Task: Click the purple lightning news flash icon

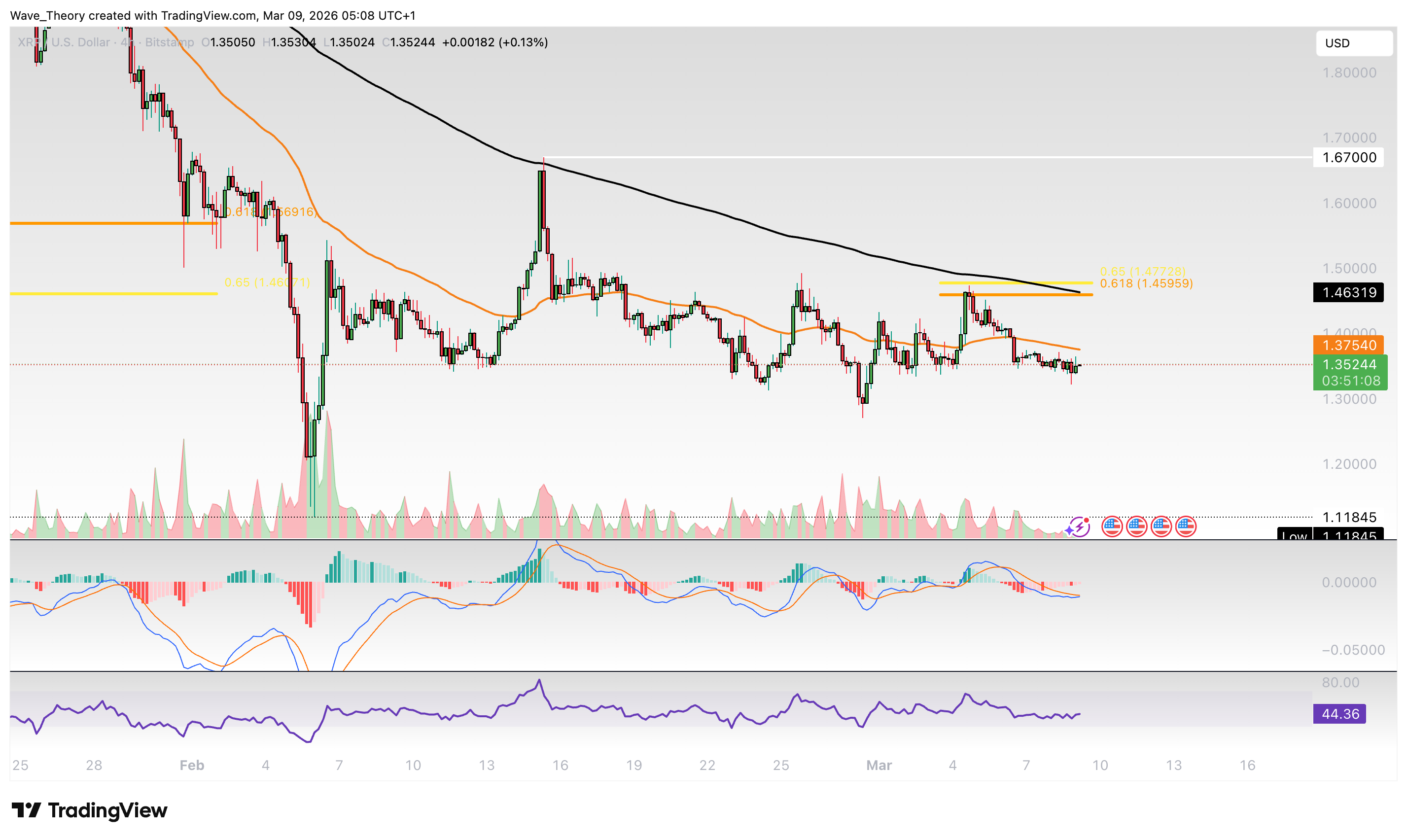Action: point(1080,527)
